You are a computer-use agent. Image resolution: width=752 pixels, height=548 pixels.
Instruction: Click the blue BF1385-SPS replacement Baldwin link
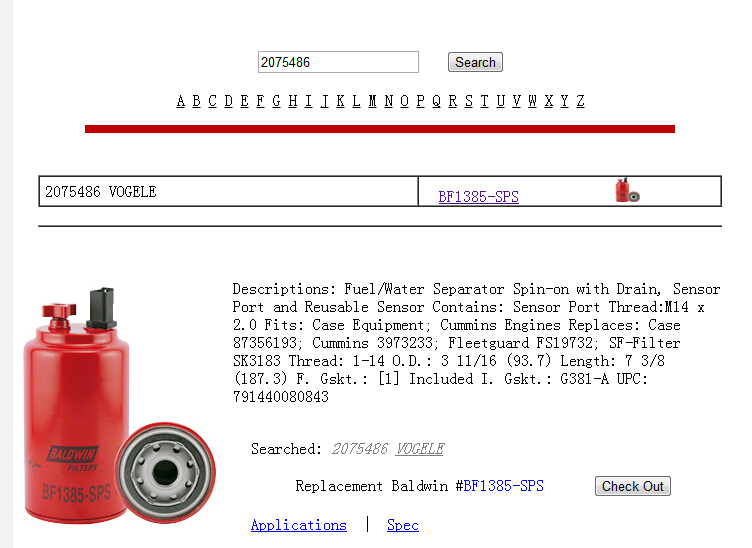(x=503, y=486)
